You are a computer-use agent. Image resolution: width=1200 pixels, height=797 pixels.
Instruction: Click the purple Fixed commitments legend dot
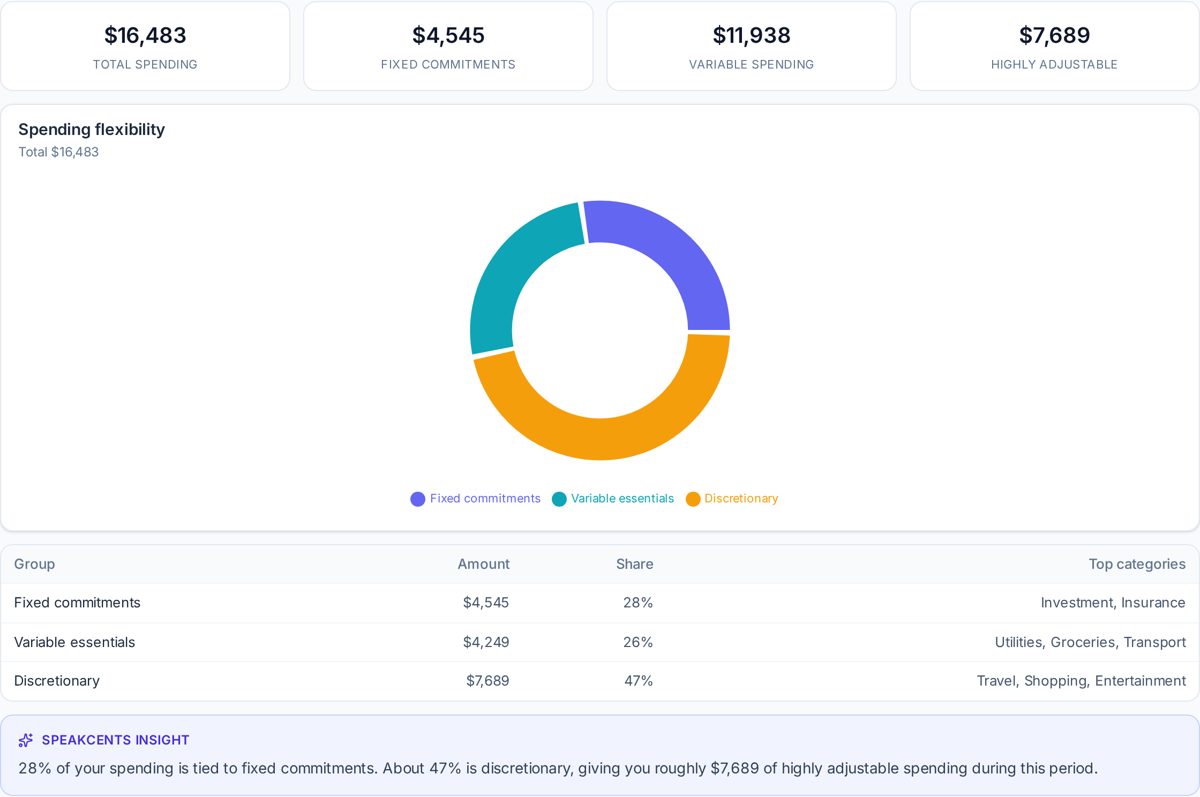tap(418, 499)
